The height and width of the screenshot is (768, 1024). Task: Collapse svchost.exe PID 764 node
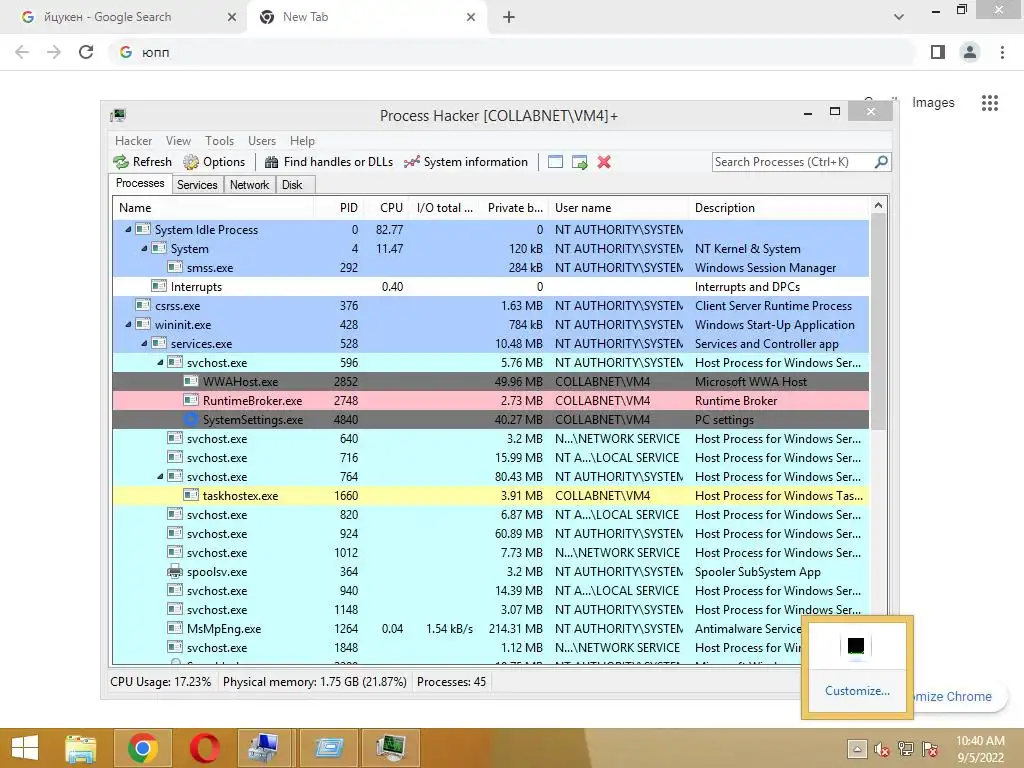click(160, 477)
